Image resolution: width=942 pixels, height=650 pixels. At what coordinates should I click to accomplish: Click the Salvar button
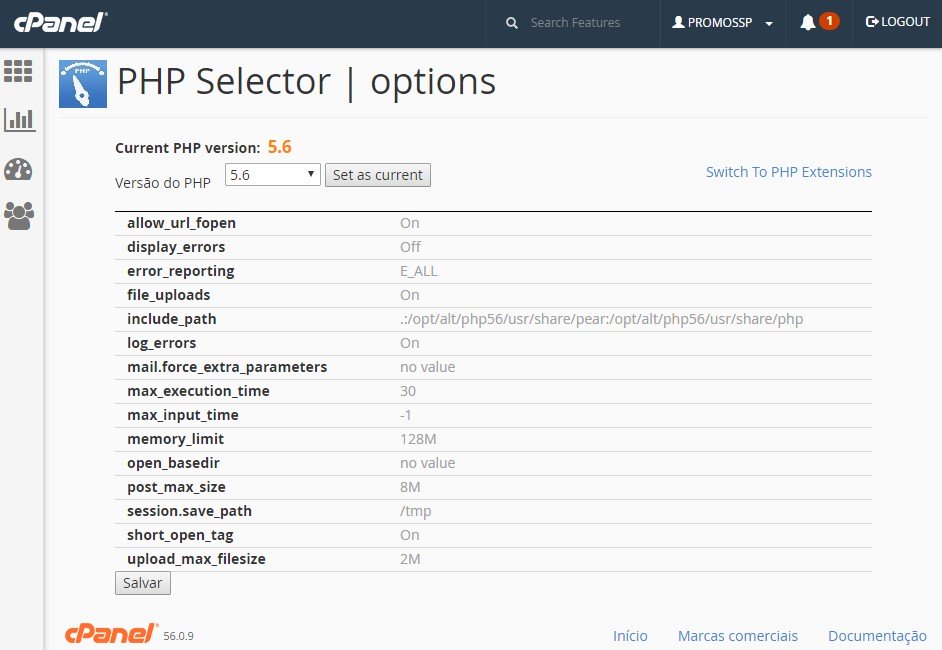click(x=143, y=583)
